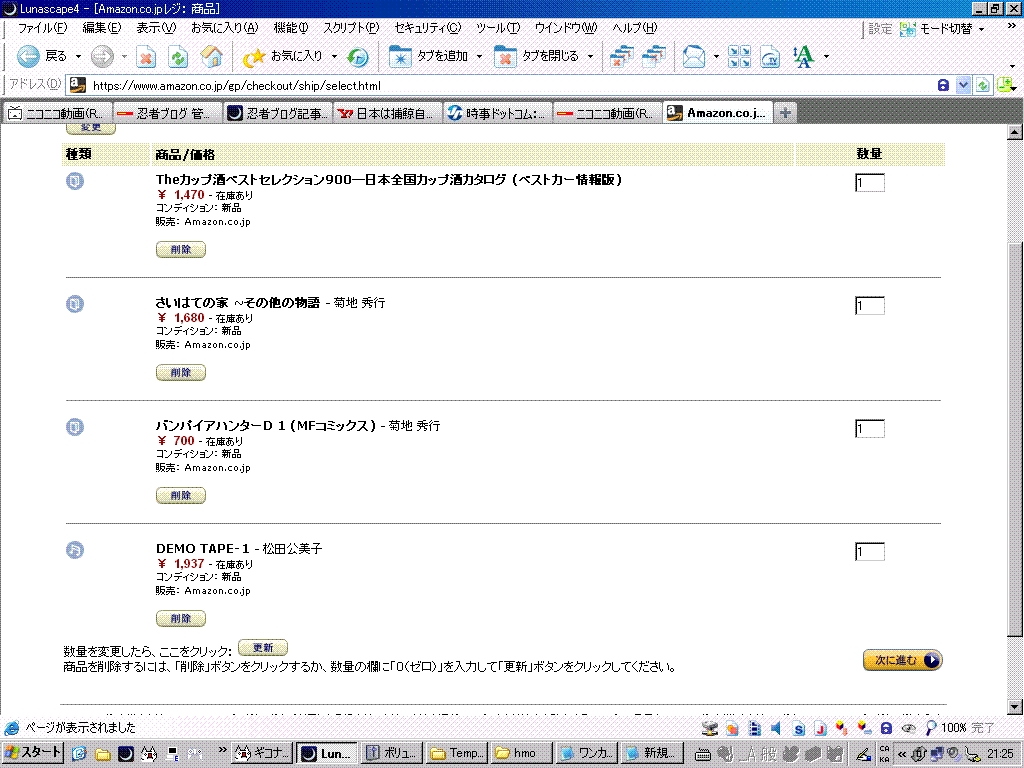Click the 更新 update quantities button
Screen dimensions: 1024x768
tap(263, 648)
